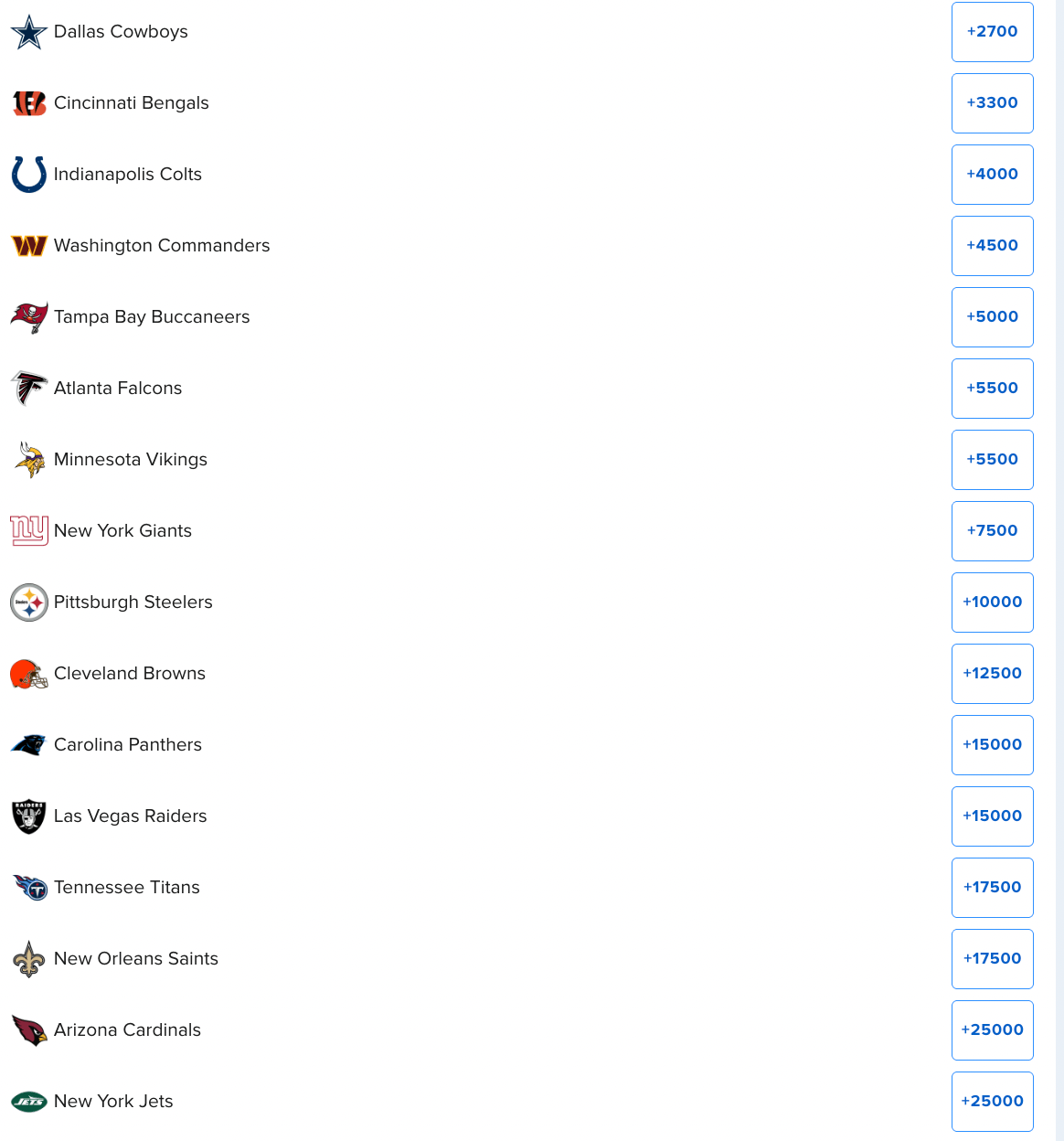The width and height of the screenshot is (1064, 1141).
Task: Click the Pittsburgh Steelers logo
Action: 29,602
